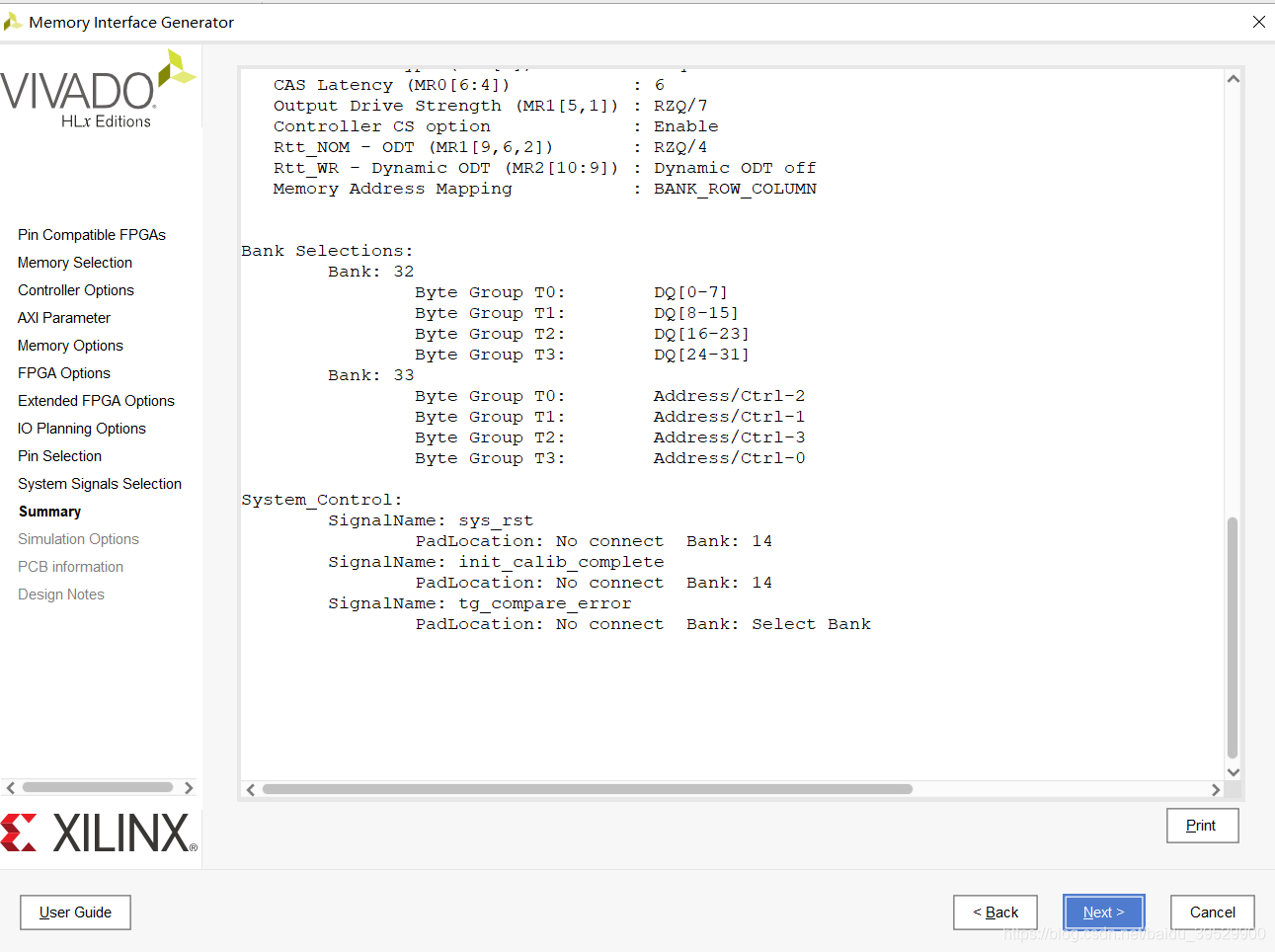
Task: Click the 'CAS Latency (MR0[6:4])' line
Action: [x=469, y=85]
